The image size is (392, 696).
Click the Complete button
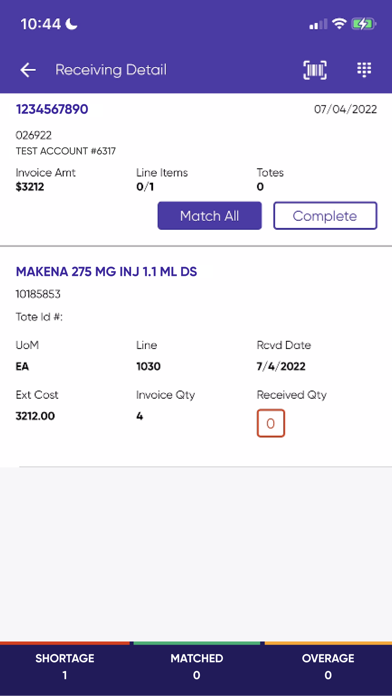[325, 216]
